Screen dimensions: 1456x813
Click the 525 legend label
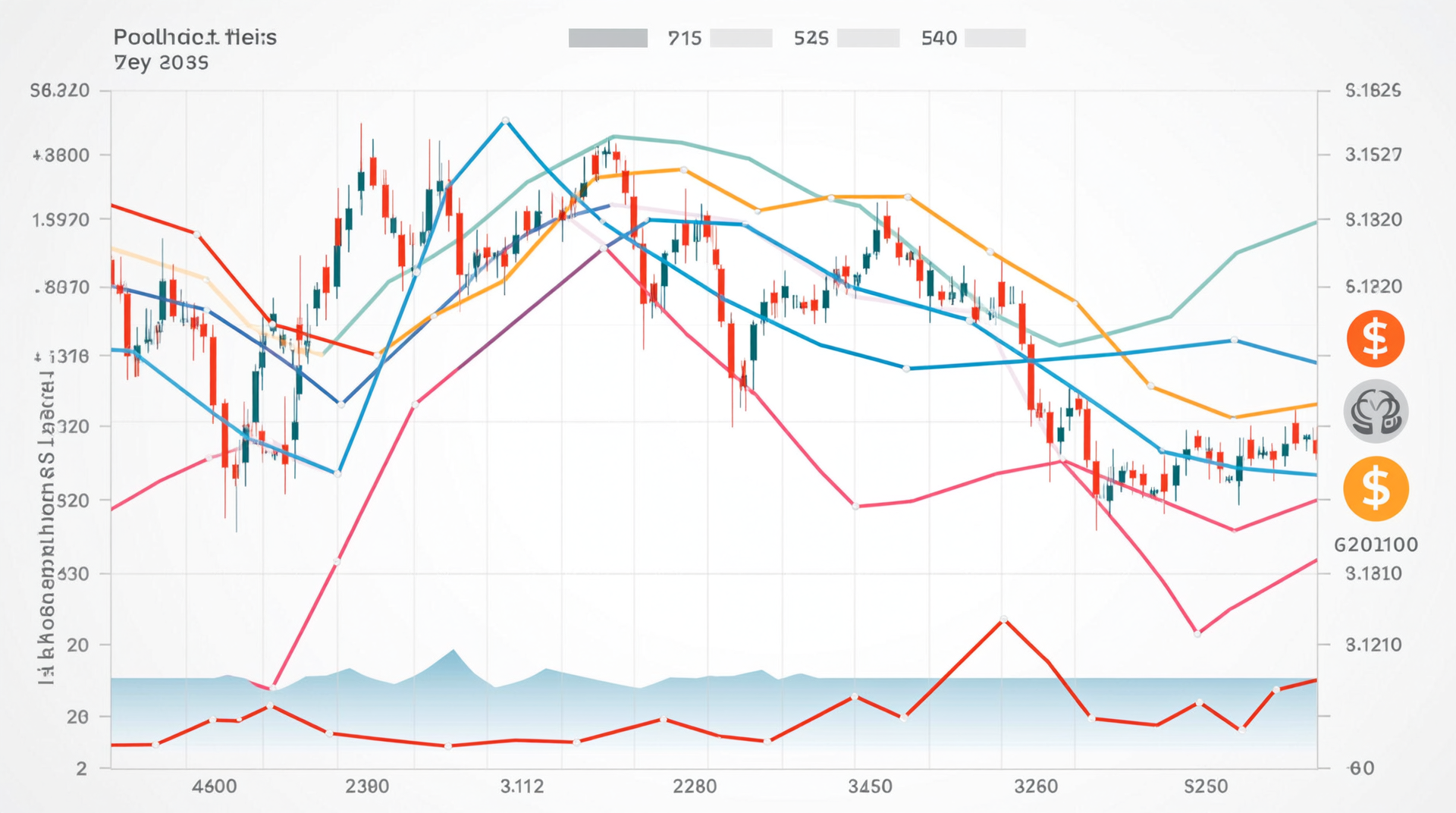811,38
